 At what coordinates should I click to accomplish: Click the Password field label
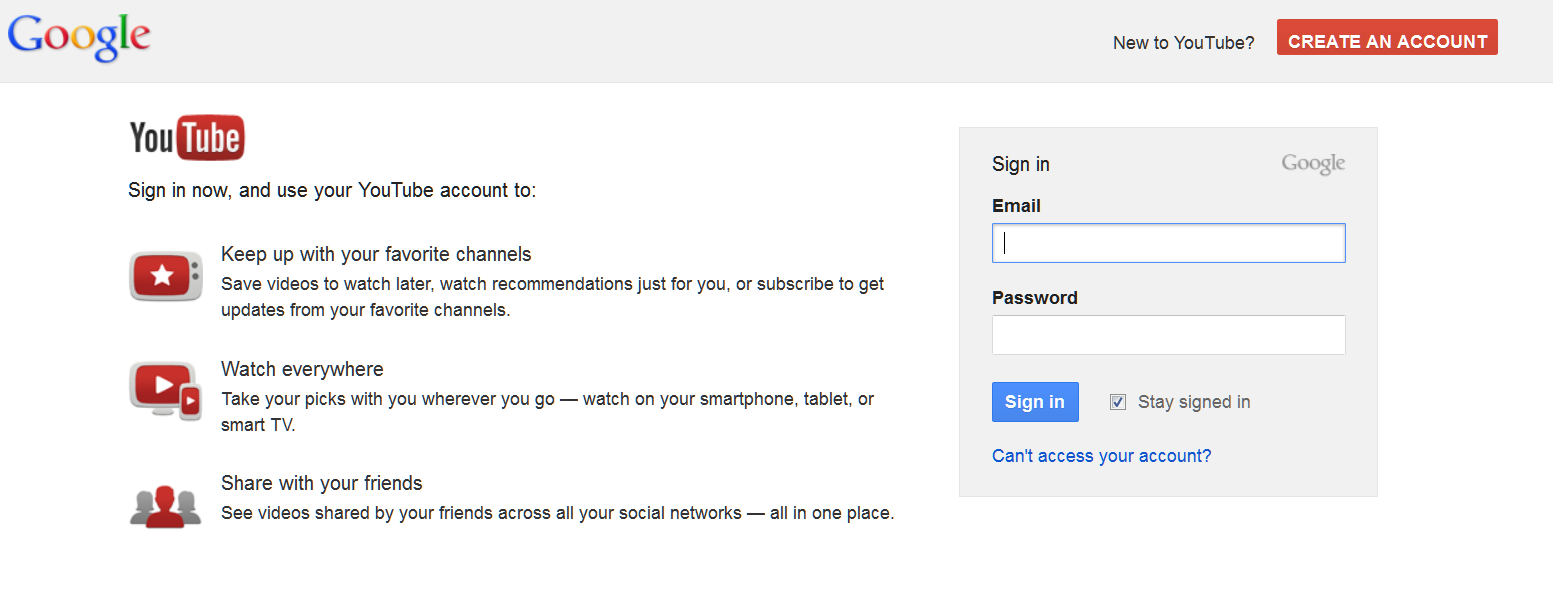coord(1035,298)
